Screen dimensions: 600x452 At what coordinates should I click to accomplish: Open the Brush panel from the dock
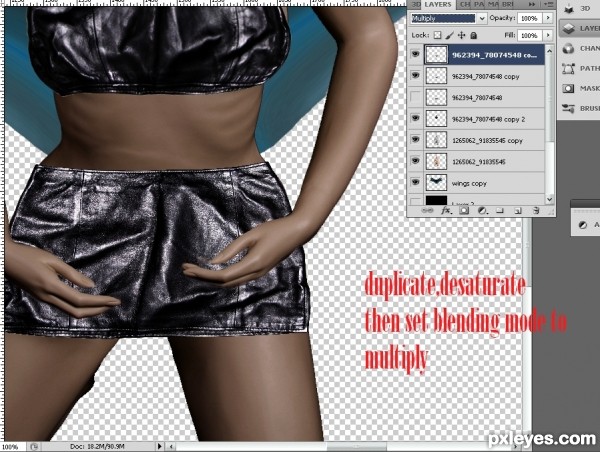579,109
